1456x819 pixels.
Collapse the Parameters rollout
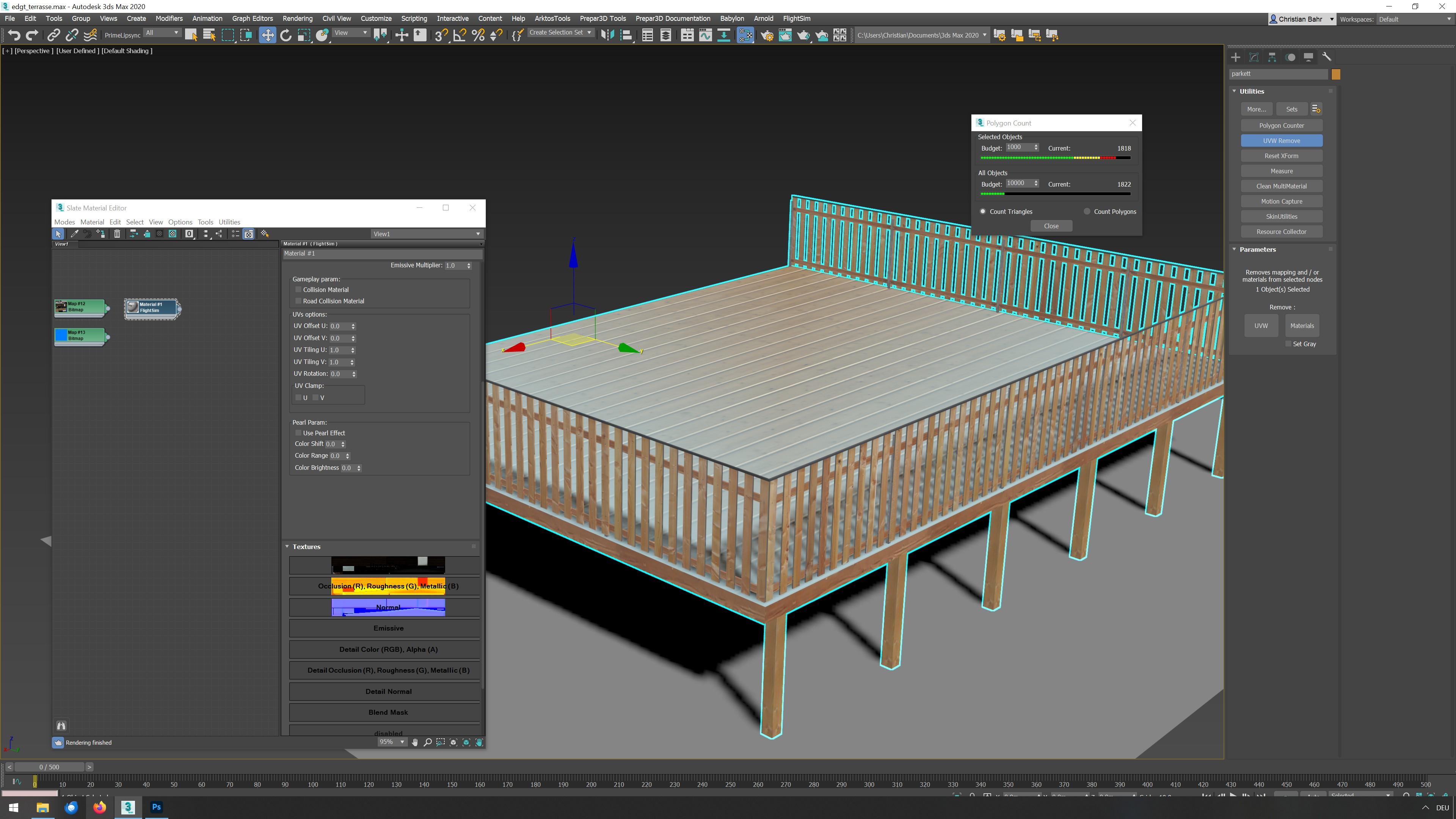[x=1234, y=249]
